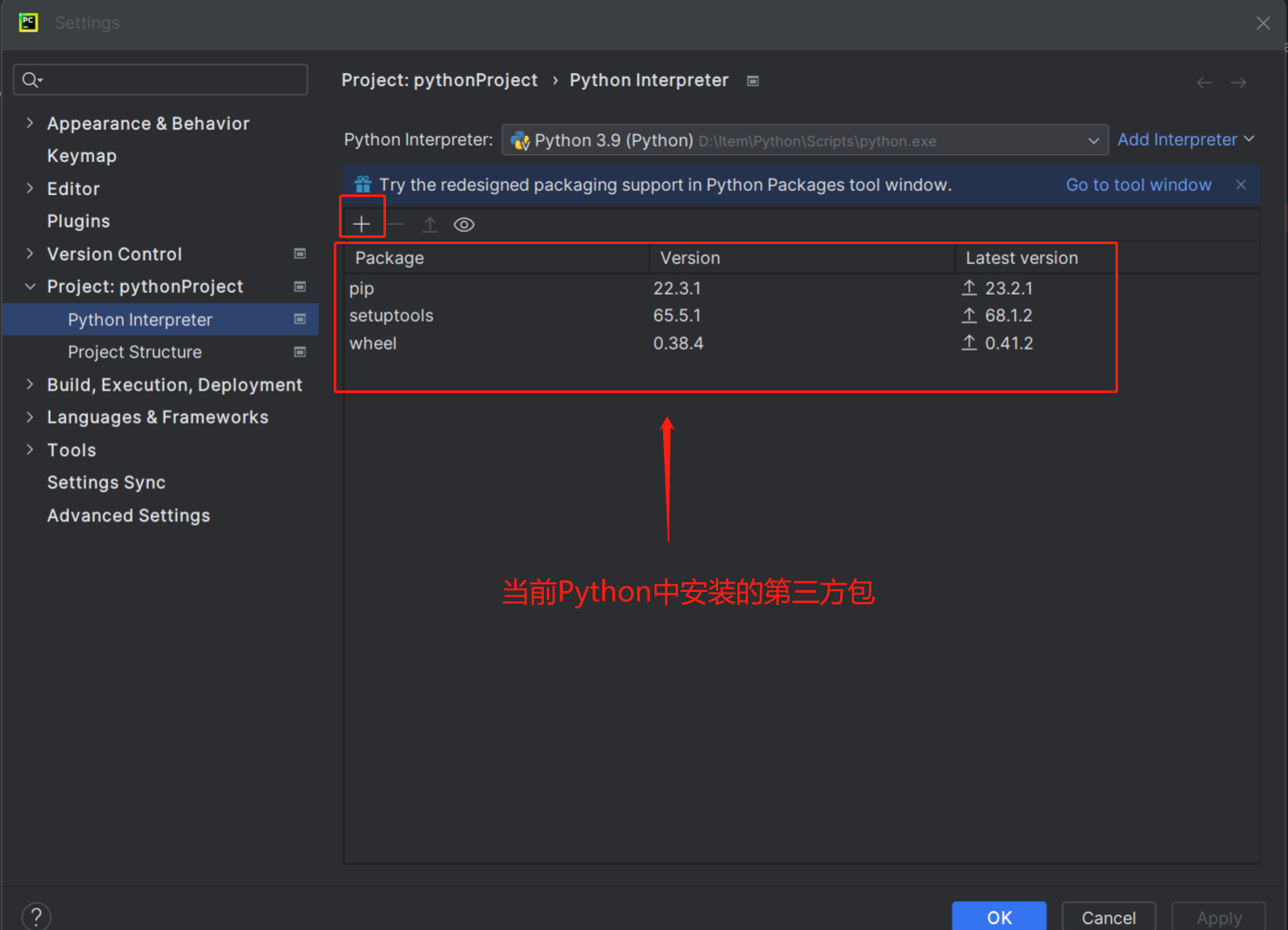1288x930 pixels.
Task: Click the Package column header
Action: (x=497, y=258)
